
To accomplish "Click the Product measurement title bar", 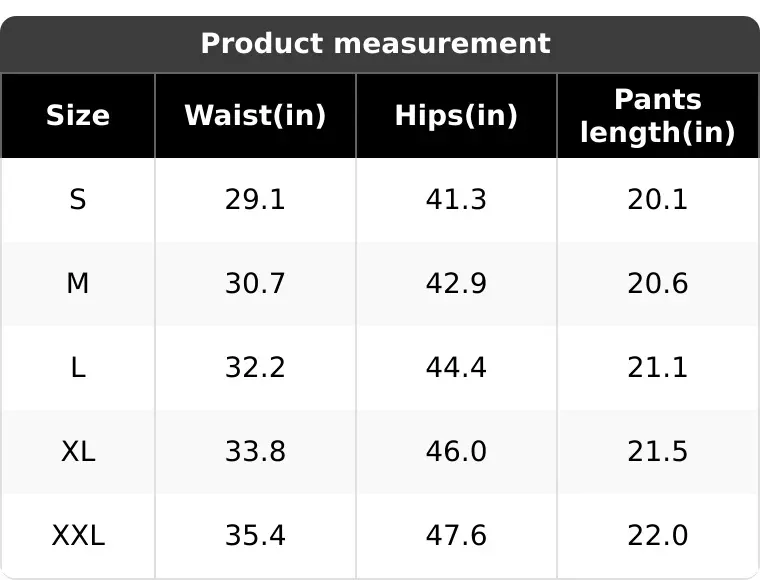I will tap(380, 44).
